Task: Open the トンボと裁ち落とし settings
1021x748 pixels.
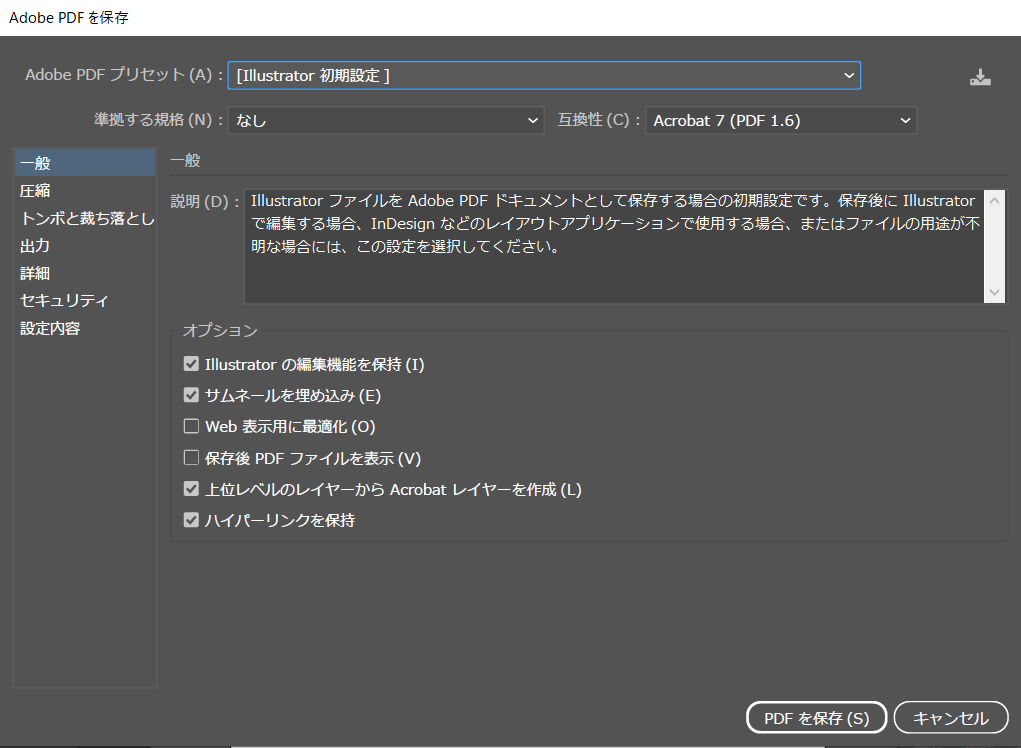Action: coord(84,218)
